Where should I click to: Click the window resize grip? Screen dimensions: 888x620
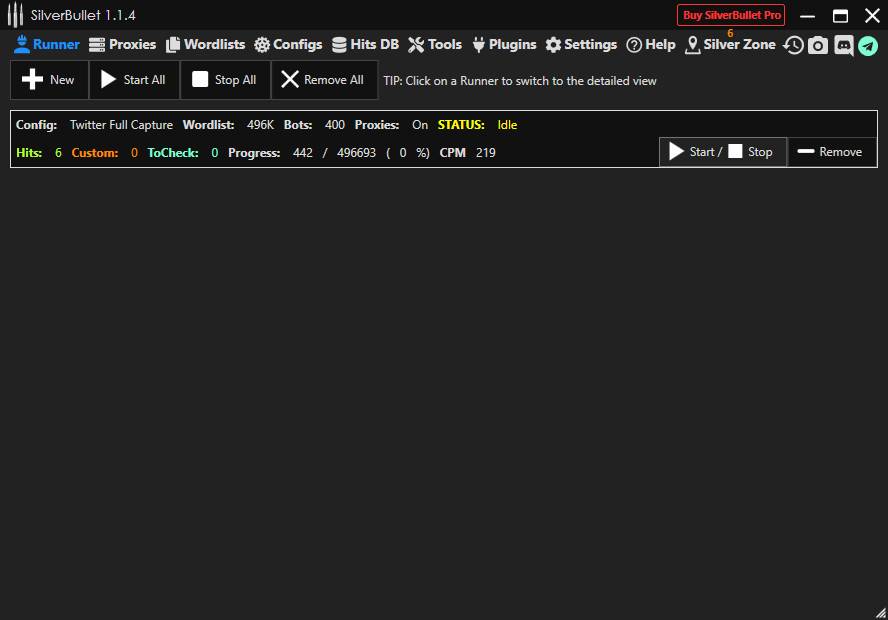point(881,613)
